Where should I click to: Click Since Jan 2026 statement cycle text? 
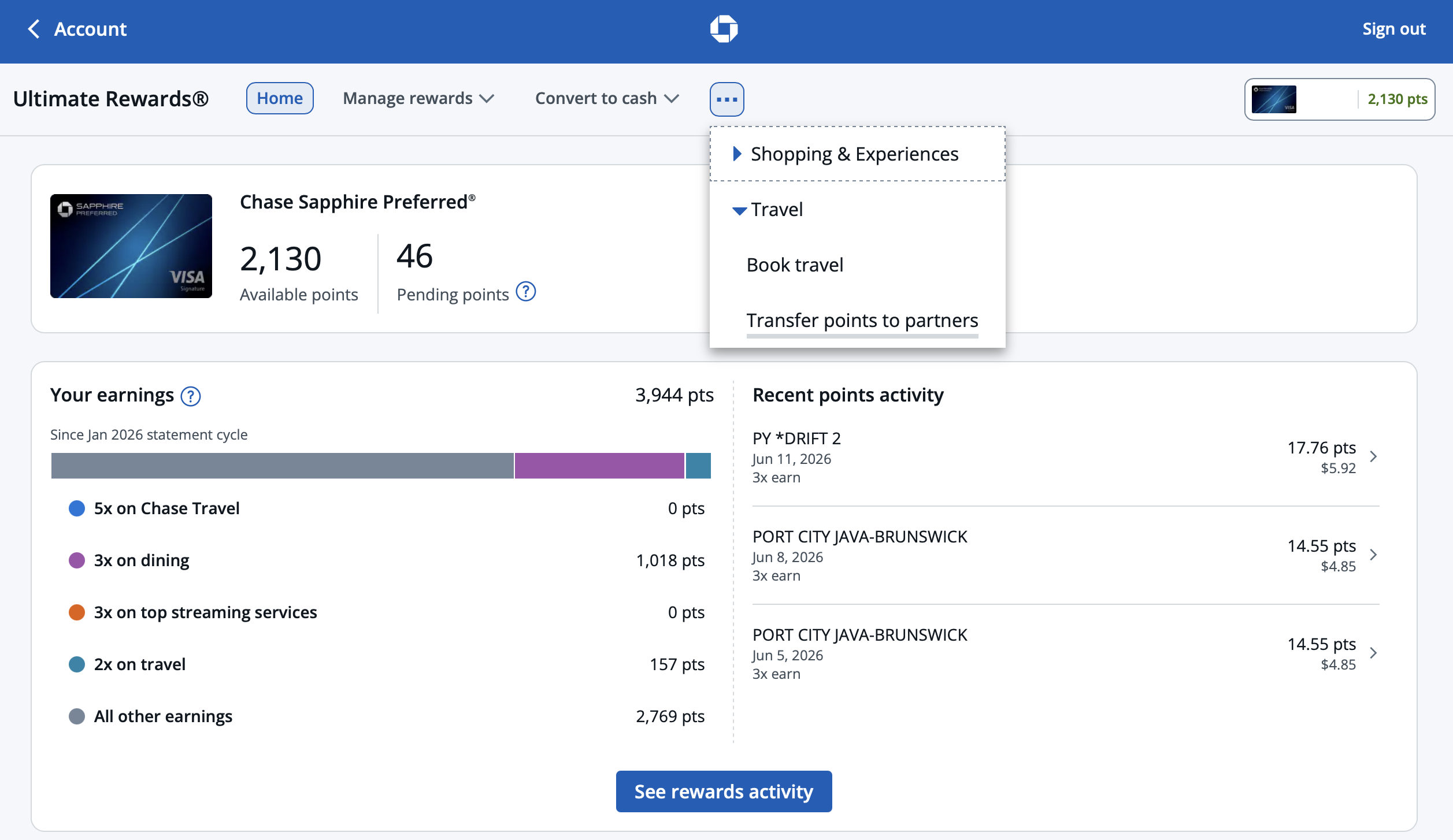[x=149, y=434]
